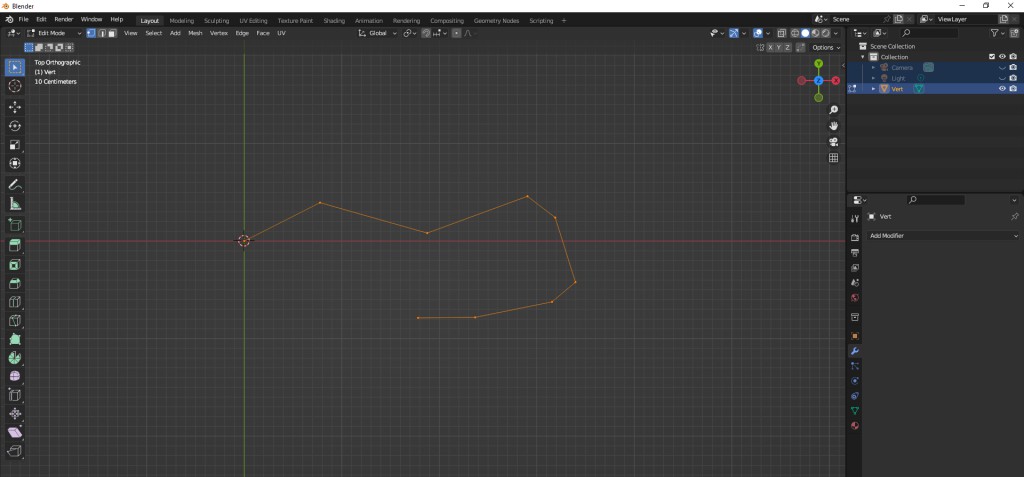Expand the Add Modifier dropdown

click(x=943, y=236)
